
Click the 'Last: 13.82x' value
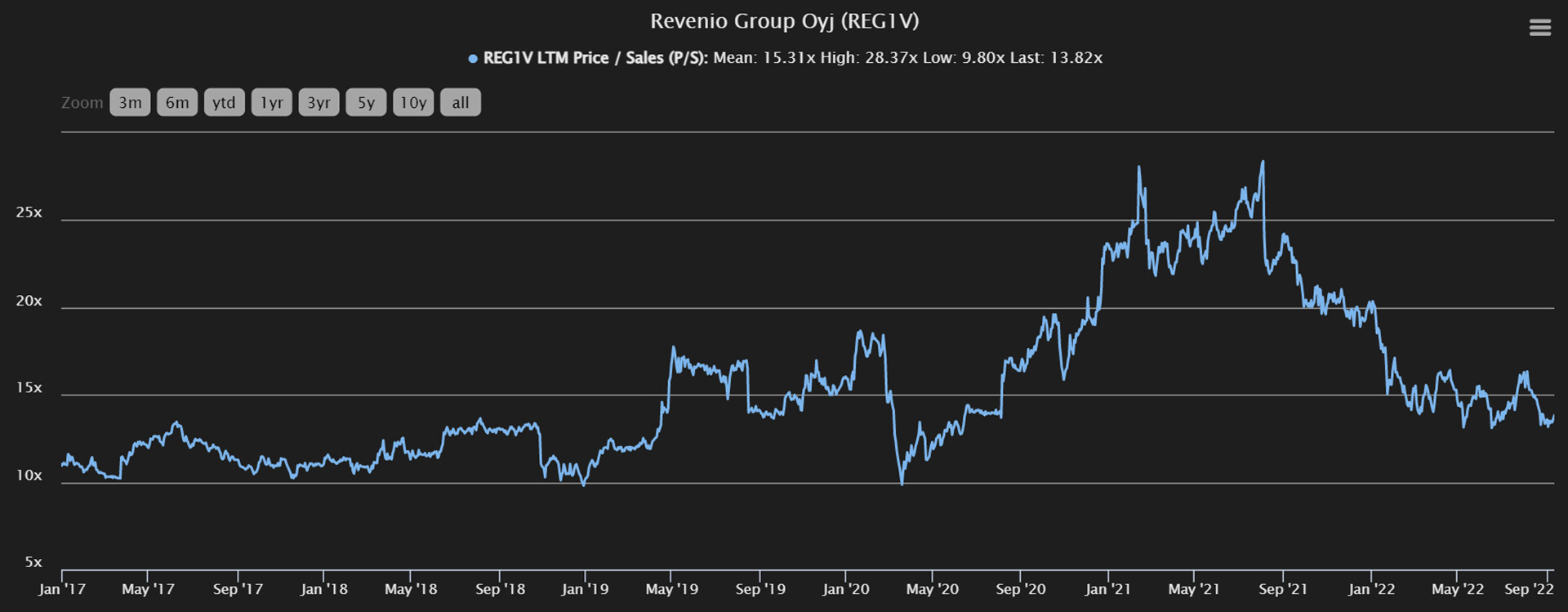pyautogui.click(x=1056, y=58)
